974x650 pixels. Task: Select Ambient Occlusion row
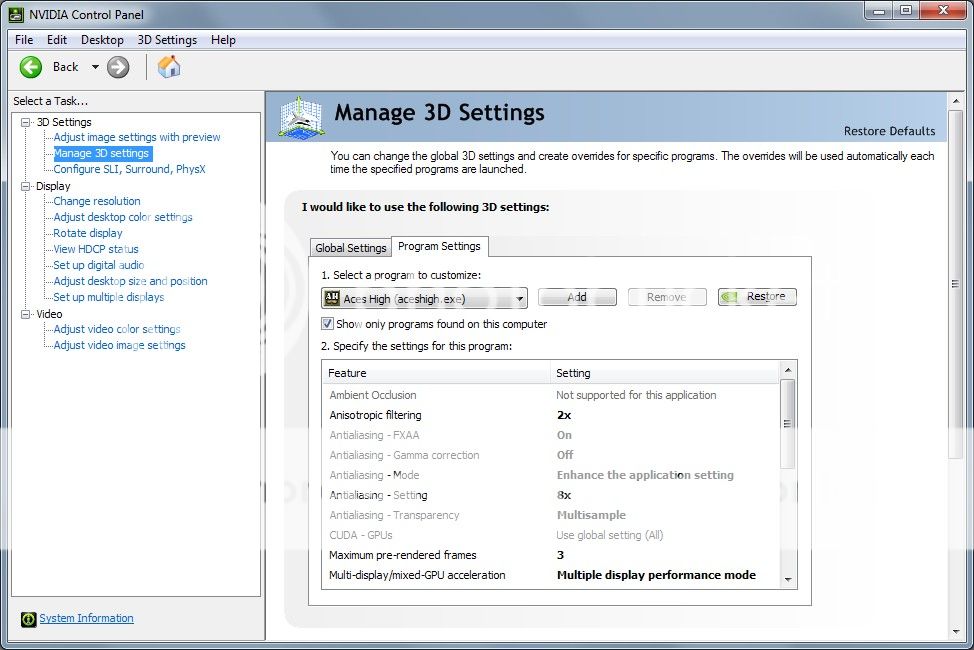[551, 395]
